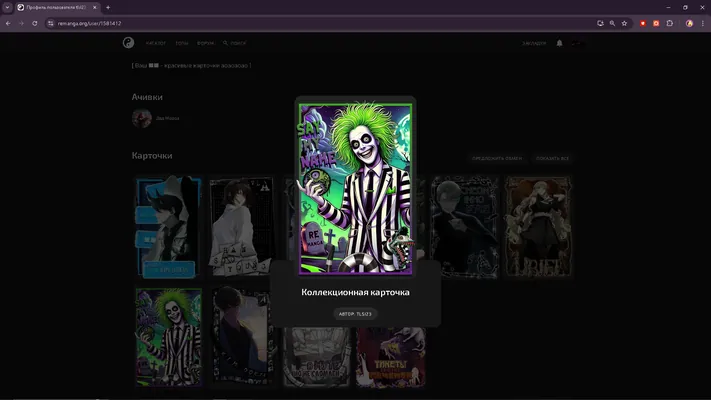Click the achievement badge avatar
Viewport: 711px width, 400px height.
pos(142,118)
